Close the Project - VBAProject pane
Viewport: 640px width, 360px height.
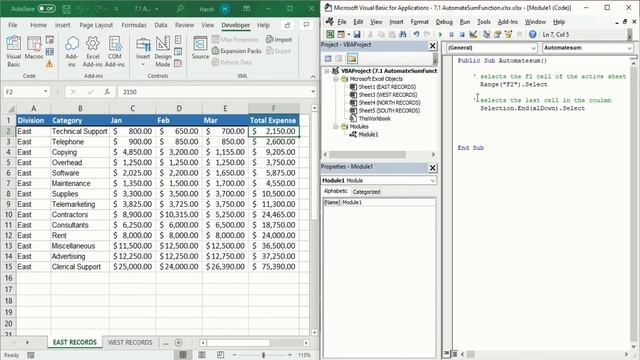click(433, 46)
